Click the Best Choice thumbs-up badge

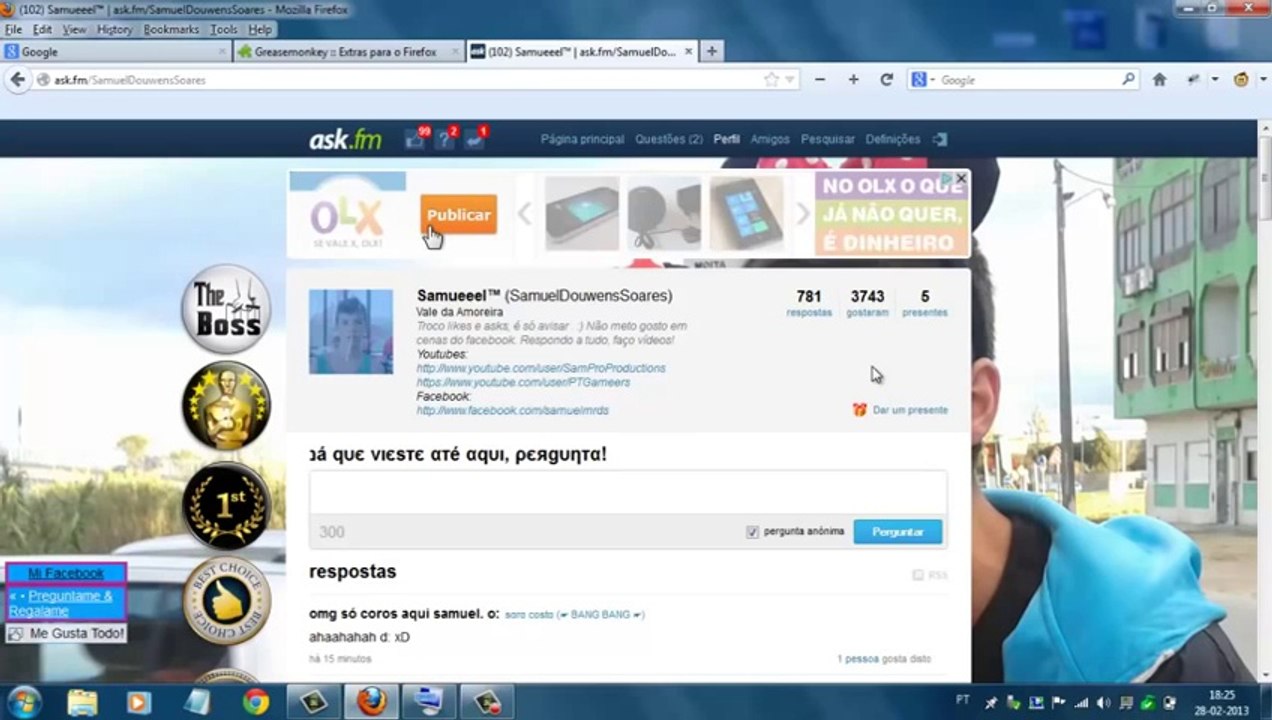pyautogui.click(x=226, y=601)
